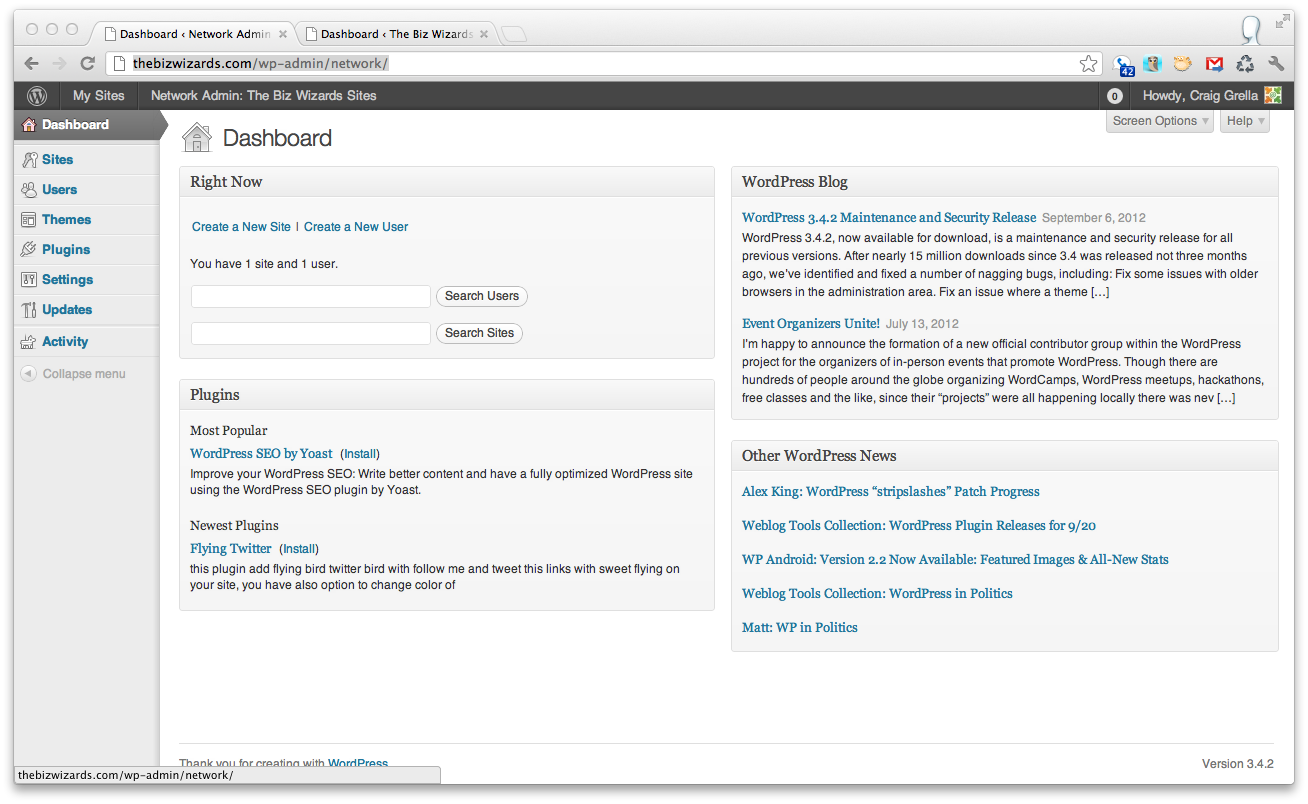Image resolution: width=1308 pixels, height=804 pixels.
Task: Open a new browser tab
Action: (513, 35)
